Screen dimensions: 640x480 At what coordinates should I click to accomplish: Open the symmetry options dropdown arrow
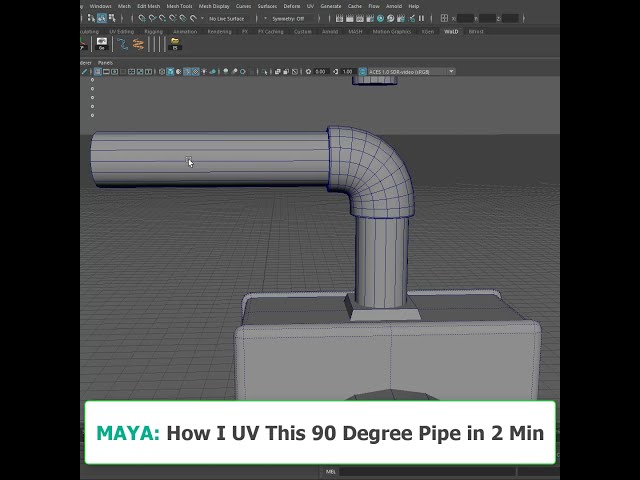265,18
